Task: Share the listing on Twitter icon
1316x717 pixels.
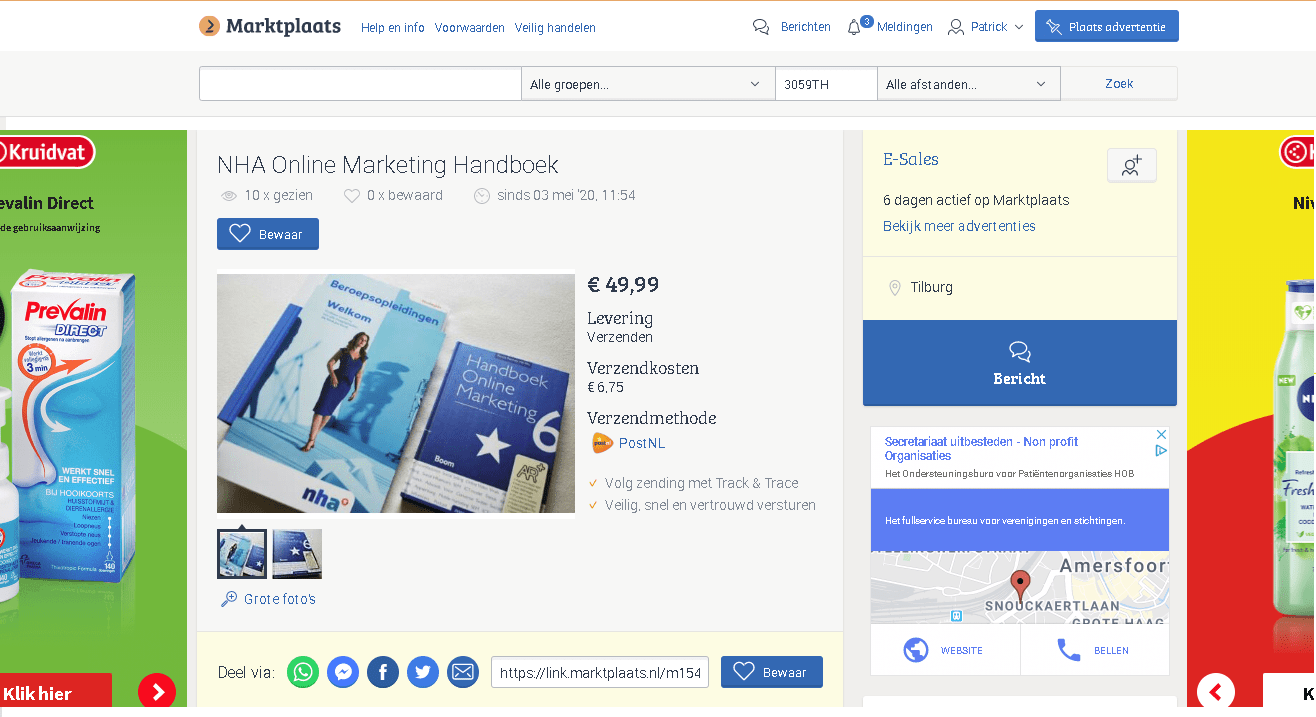Action: 423,672
